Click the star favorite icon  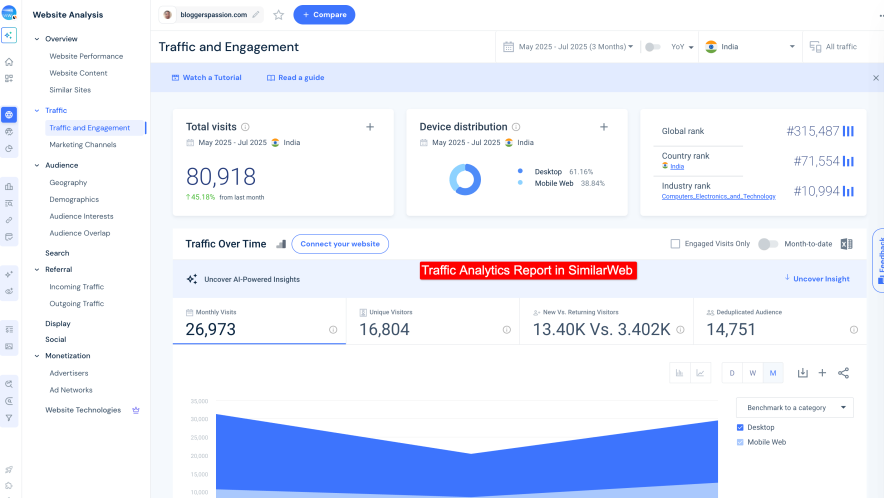279,15
